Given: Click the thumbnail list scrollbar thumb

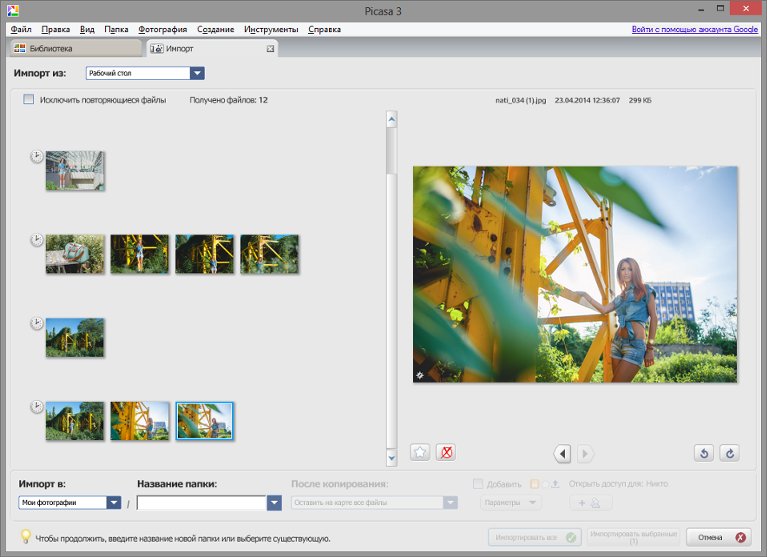Looking at the screenshot, I should pyautogui.click(x=391, y=150).
